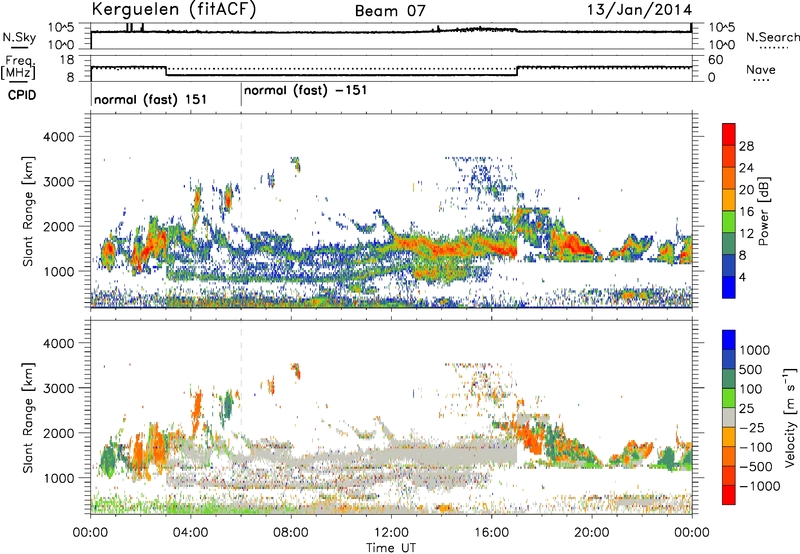This screenshot has width=800, height=554.
Task: Click the '-100' velocity colorbar tick
Action: [x=755, y=447]
